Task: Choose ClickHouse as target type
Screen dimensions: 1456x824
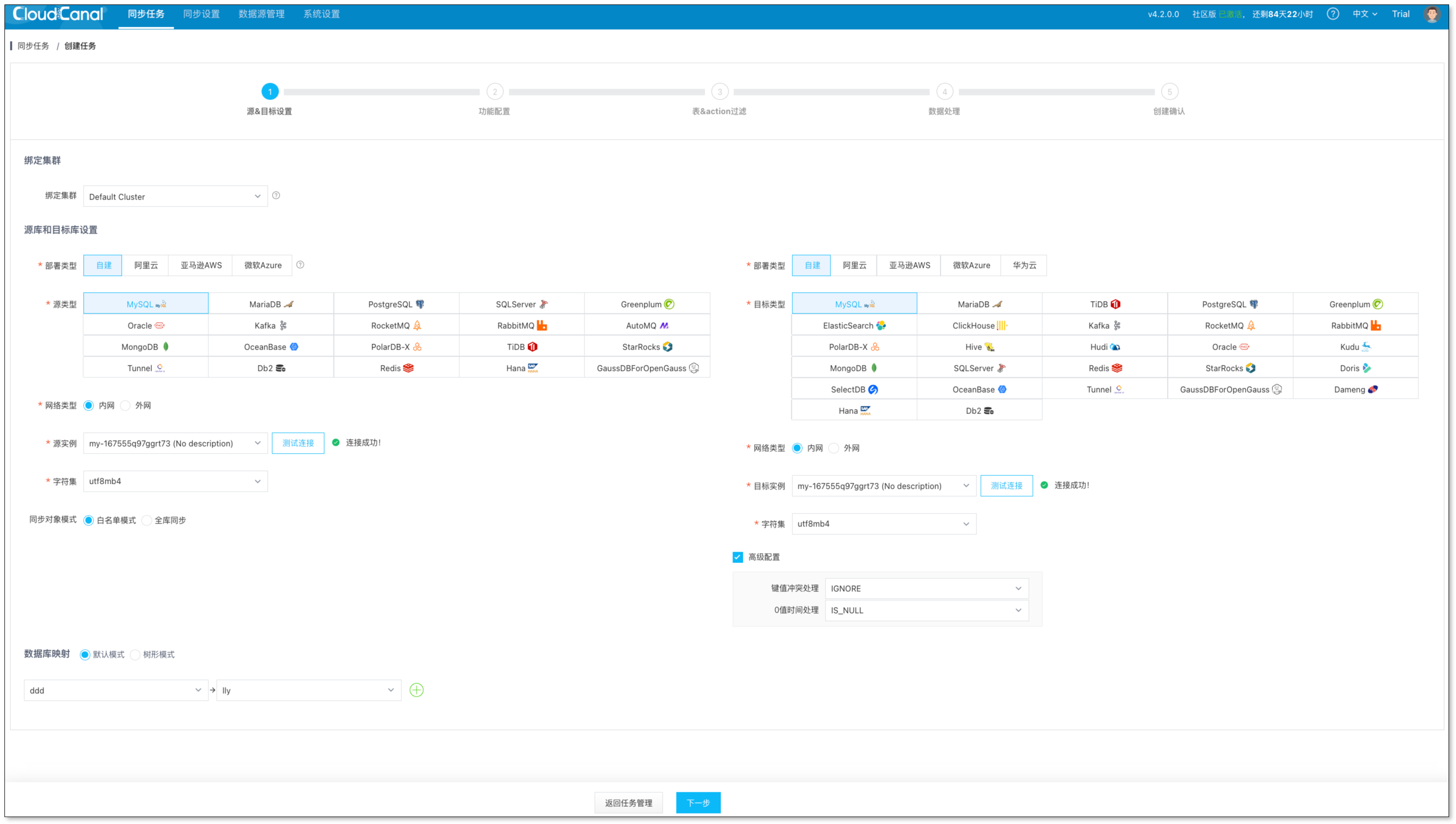Action: tap(979, 325)
